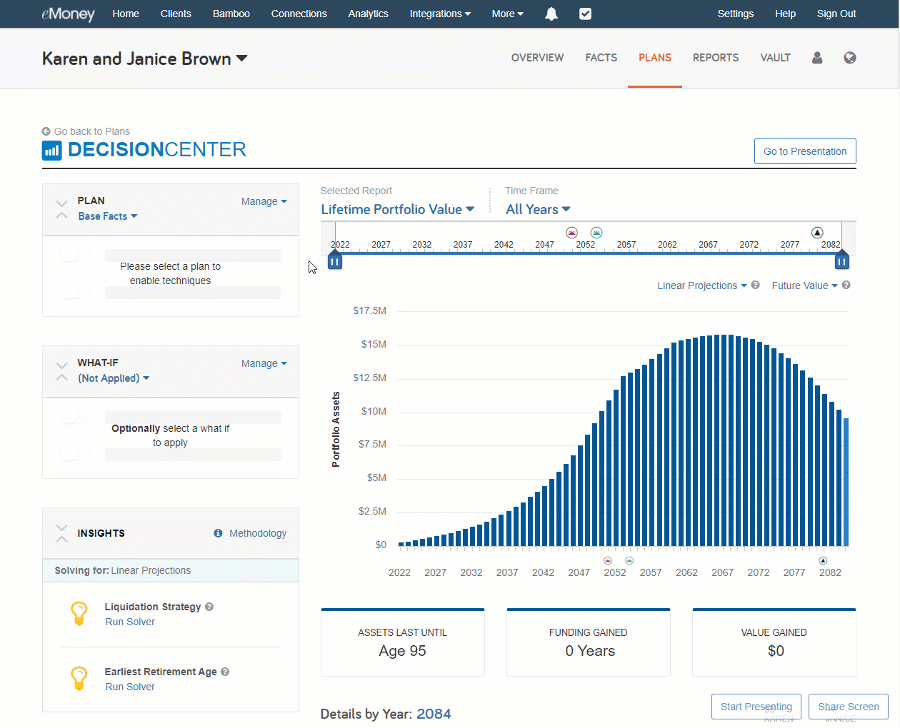The image size is (900, 728).
Task: Click the triangle marker below chart near 2082
Action: [823, 560]
